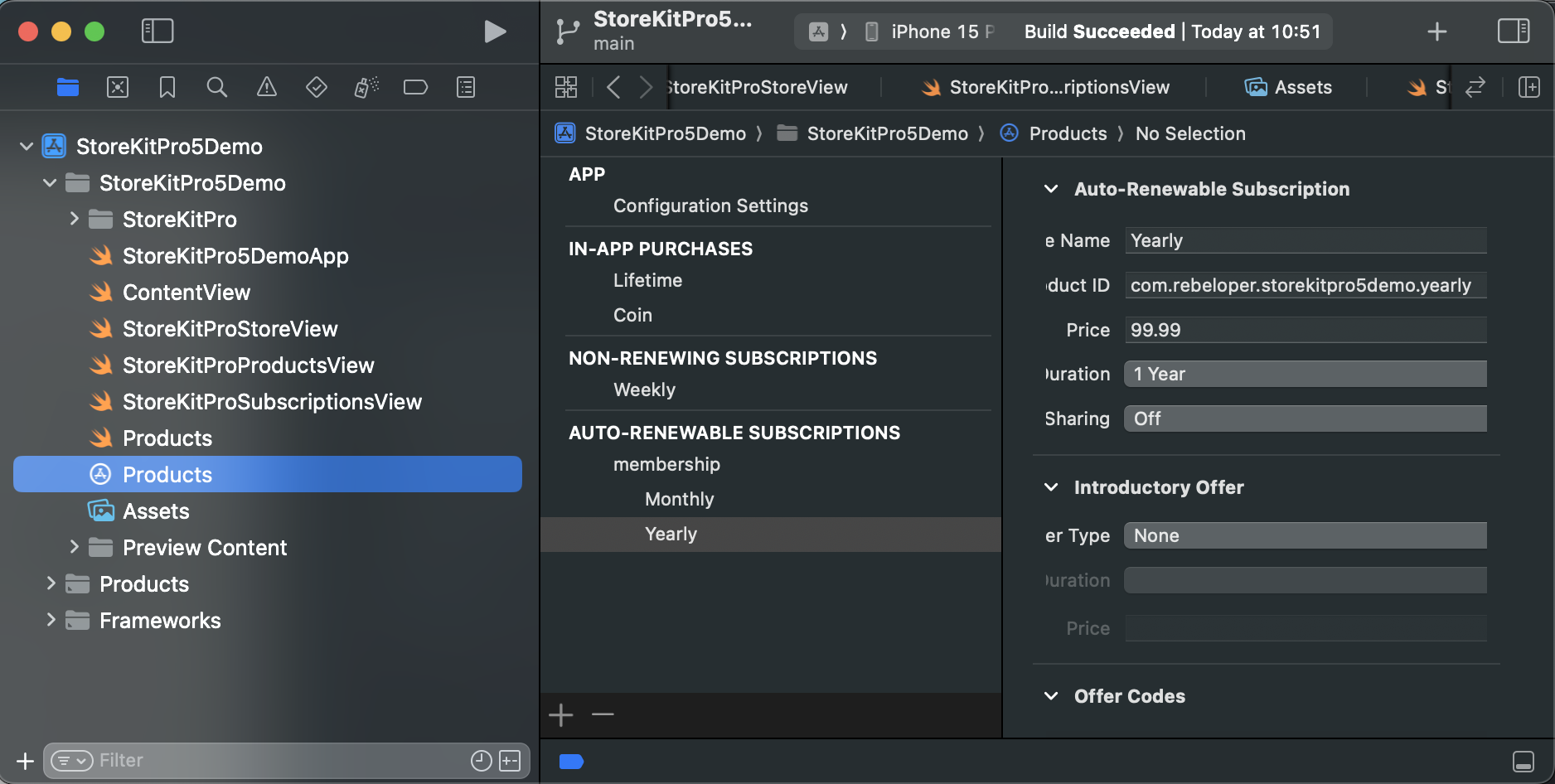
Task: Open the find navigator magnifier icon
Action: (x=217, y=87)
